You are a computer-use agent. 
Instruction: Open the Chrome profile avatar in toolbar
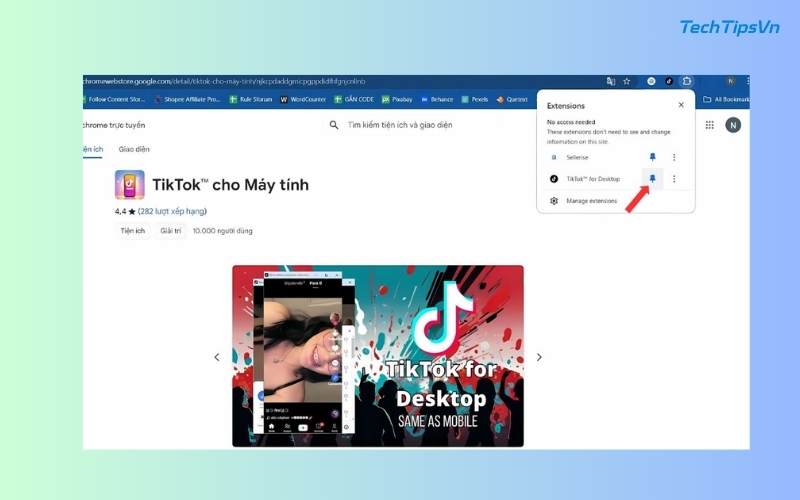(731, 81)
